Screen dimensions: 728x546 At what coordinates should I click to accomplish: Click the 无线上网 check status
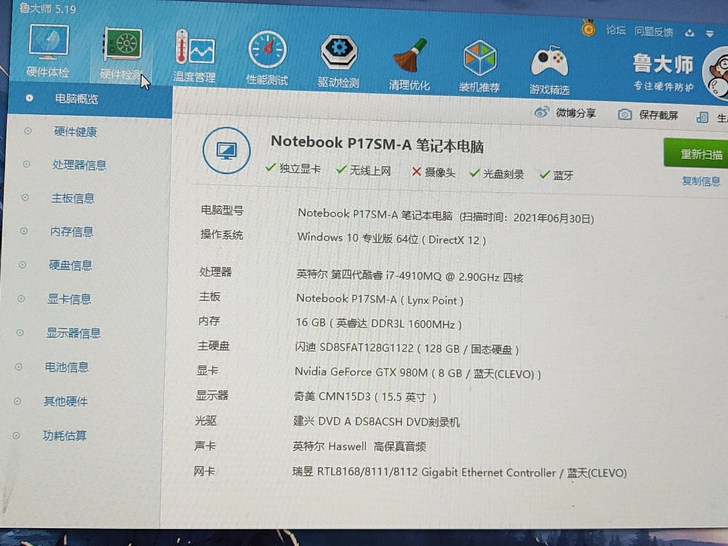click(364, 170)
